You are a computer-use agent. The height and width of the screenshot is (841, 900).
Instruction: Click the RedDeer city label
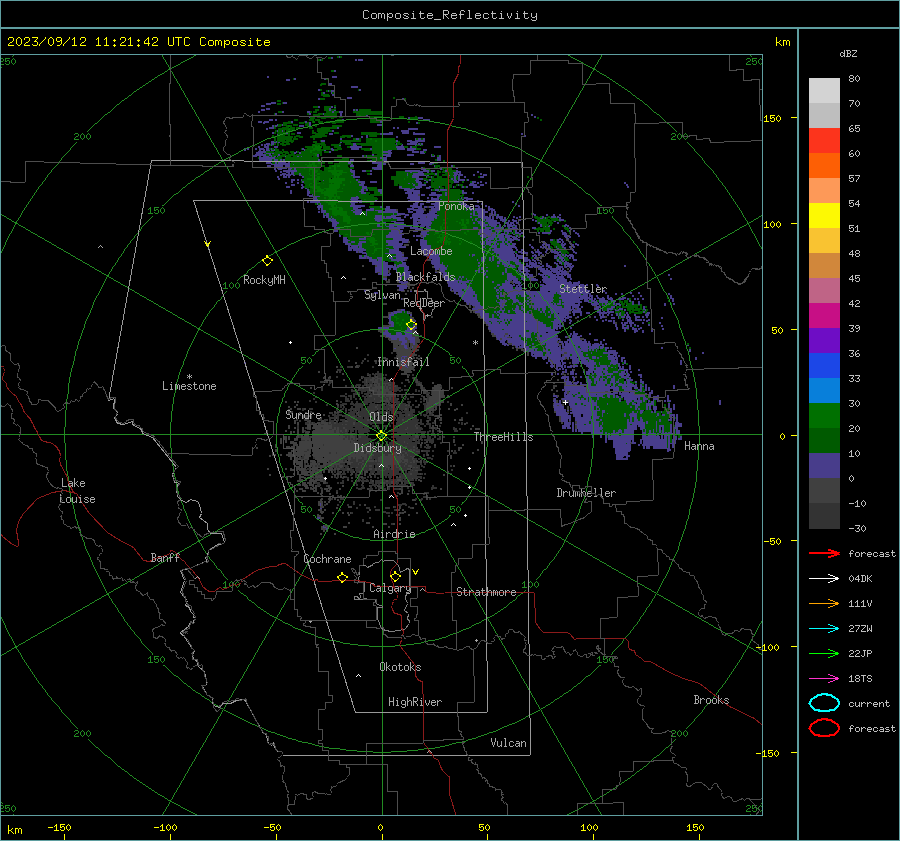point(424,303)
